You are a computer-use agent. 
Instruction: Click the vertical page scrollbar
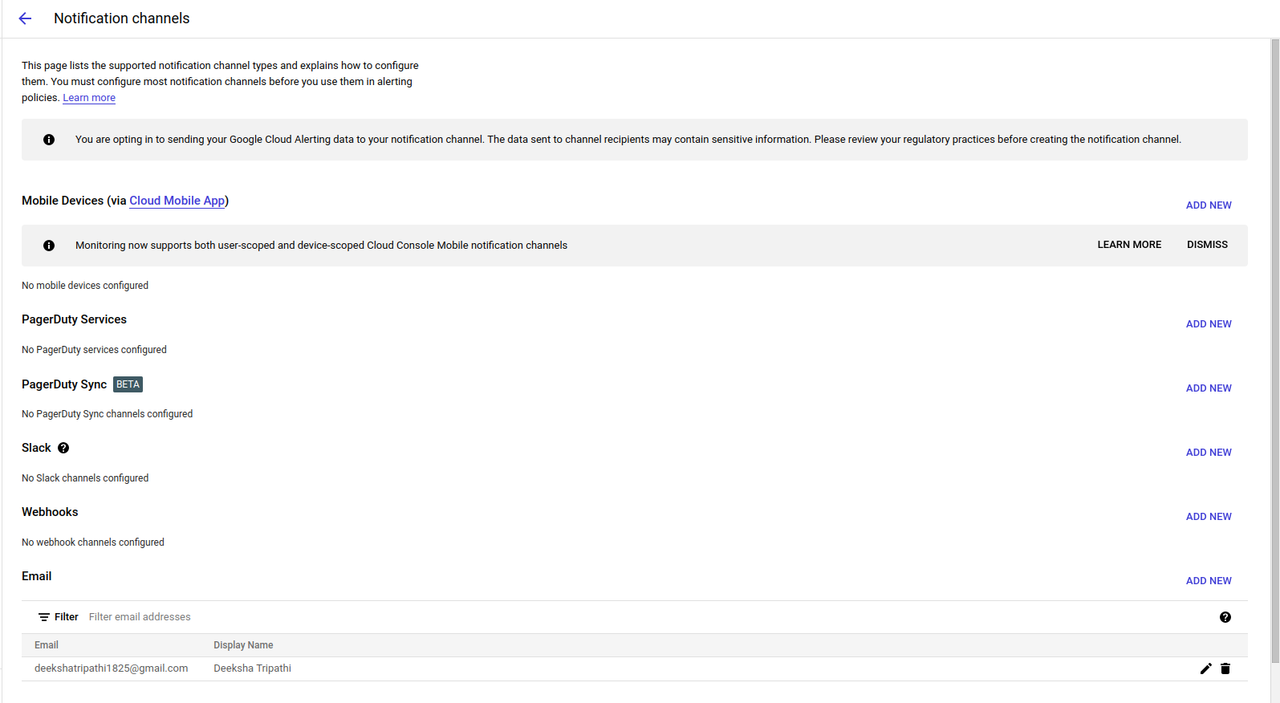pyautogui.click(x=1274, y=350)
